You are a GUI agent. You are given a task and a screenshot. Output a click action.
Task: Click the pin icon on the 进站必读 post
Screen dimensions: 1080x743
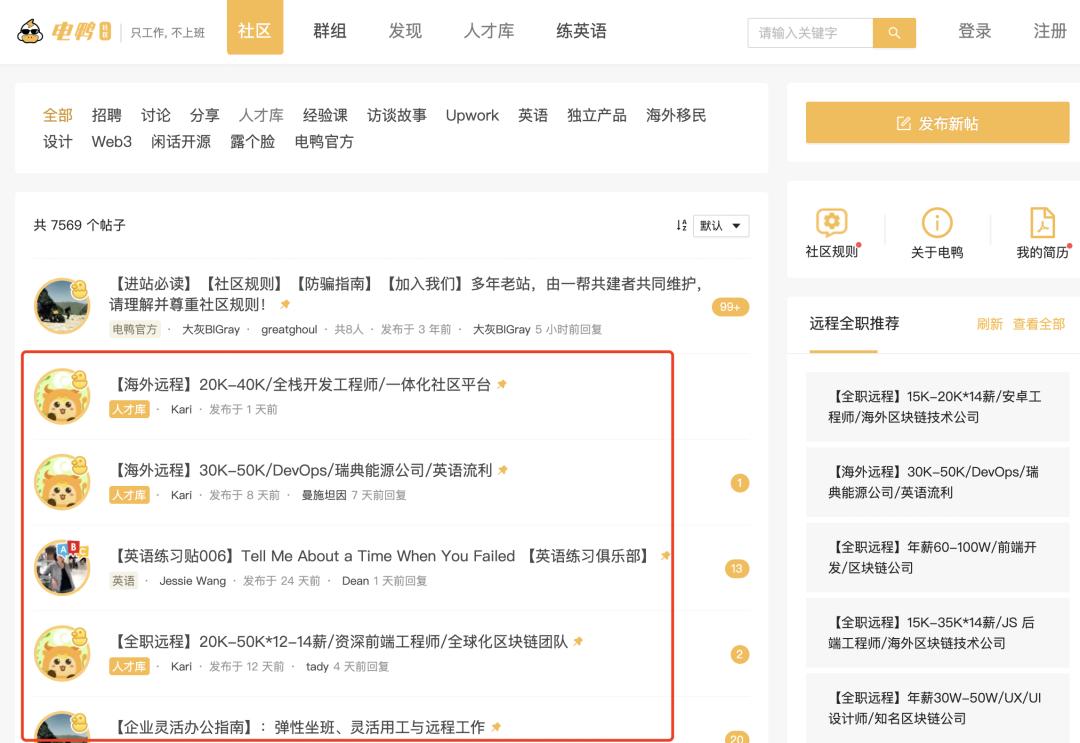[284, 304]
